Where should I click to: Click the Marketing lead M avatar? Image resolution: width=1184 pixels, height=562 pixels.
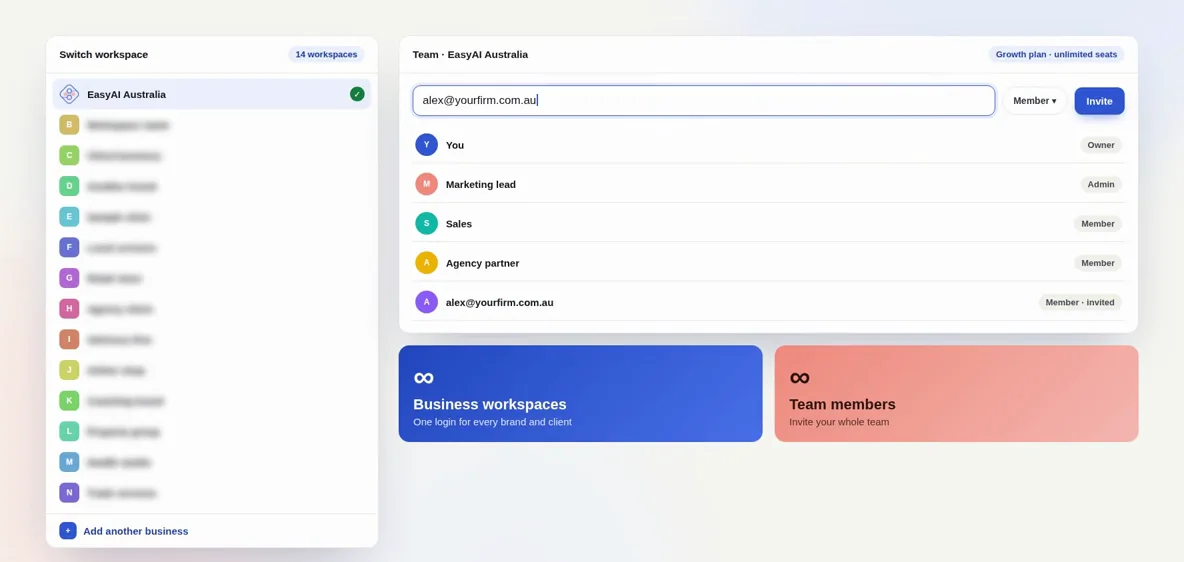[x=427, y=184]
